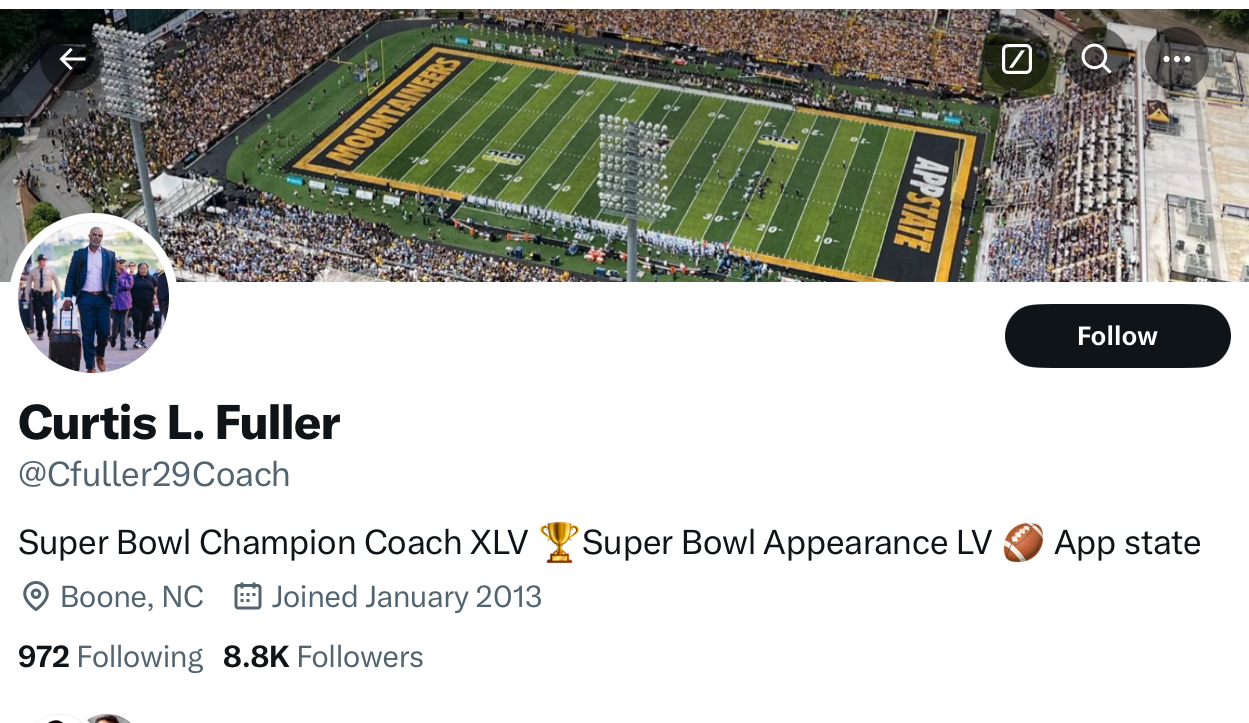Tap the search magnifier icon
Viewport: 1249px width, 723px height.
coord(1096,60)
